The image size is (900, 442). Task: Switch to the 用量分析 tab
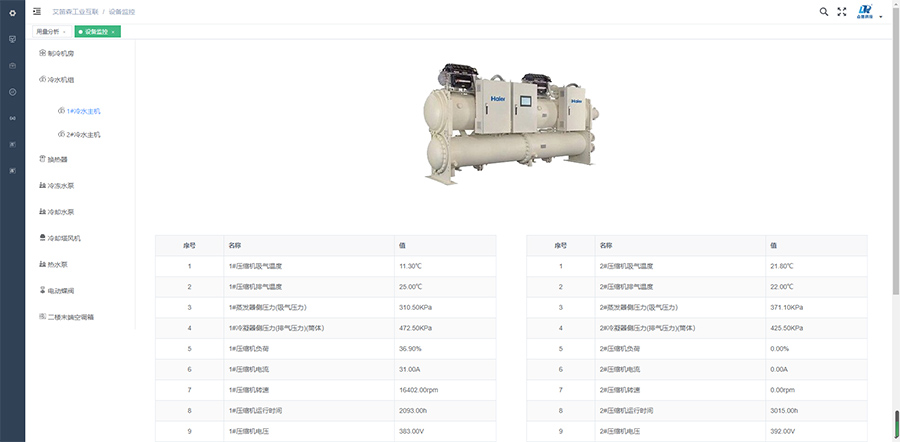pyautogui.click(x=47, y=32)
